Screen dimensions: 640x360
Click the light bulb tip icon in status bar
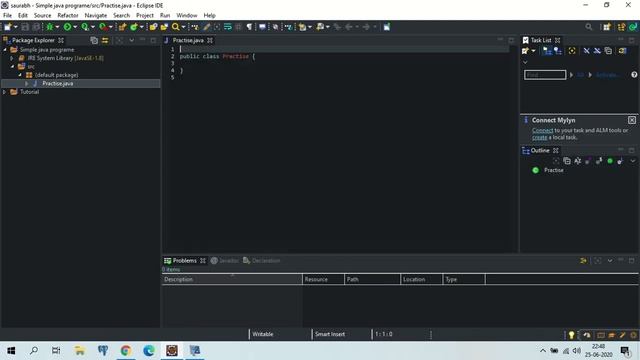click(571, 335)
